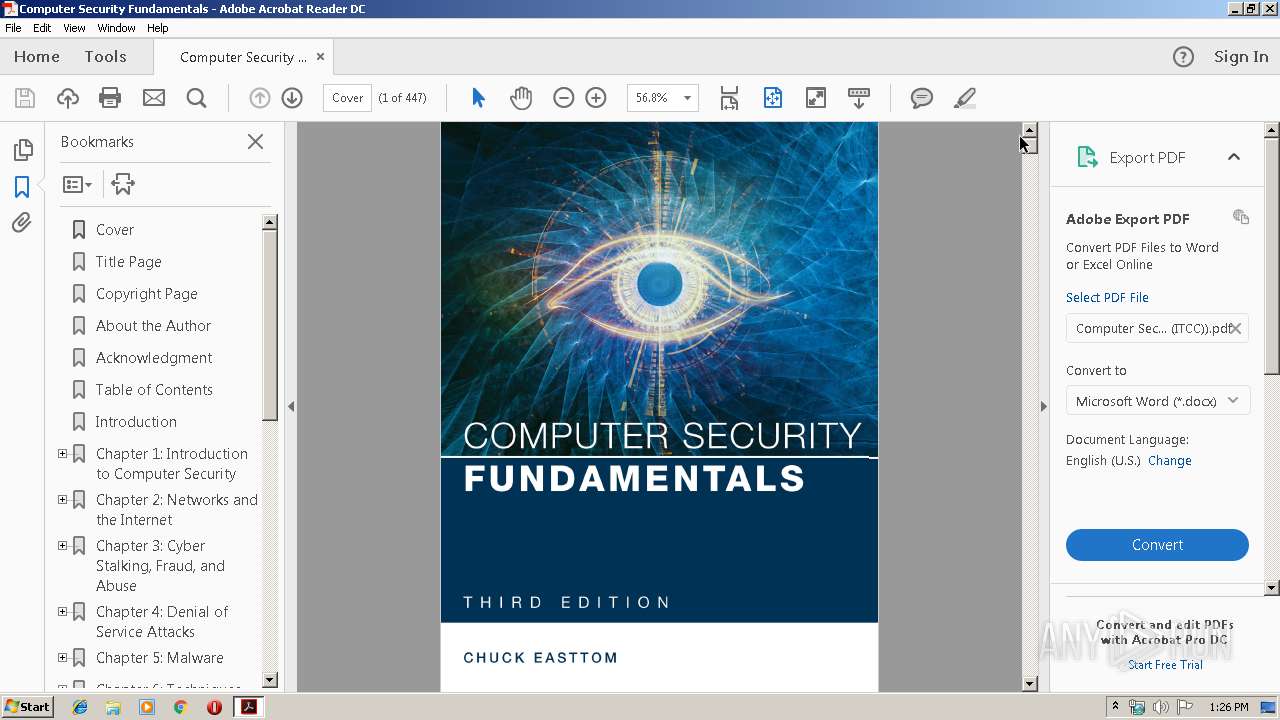Expand Chapter 2 bookmark
The height and width of the screenshot is (720, 1280).
[x=62, y=500]
